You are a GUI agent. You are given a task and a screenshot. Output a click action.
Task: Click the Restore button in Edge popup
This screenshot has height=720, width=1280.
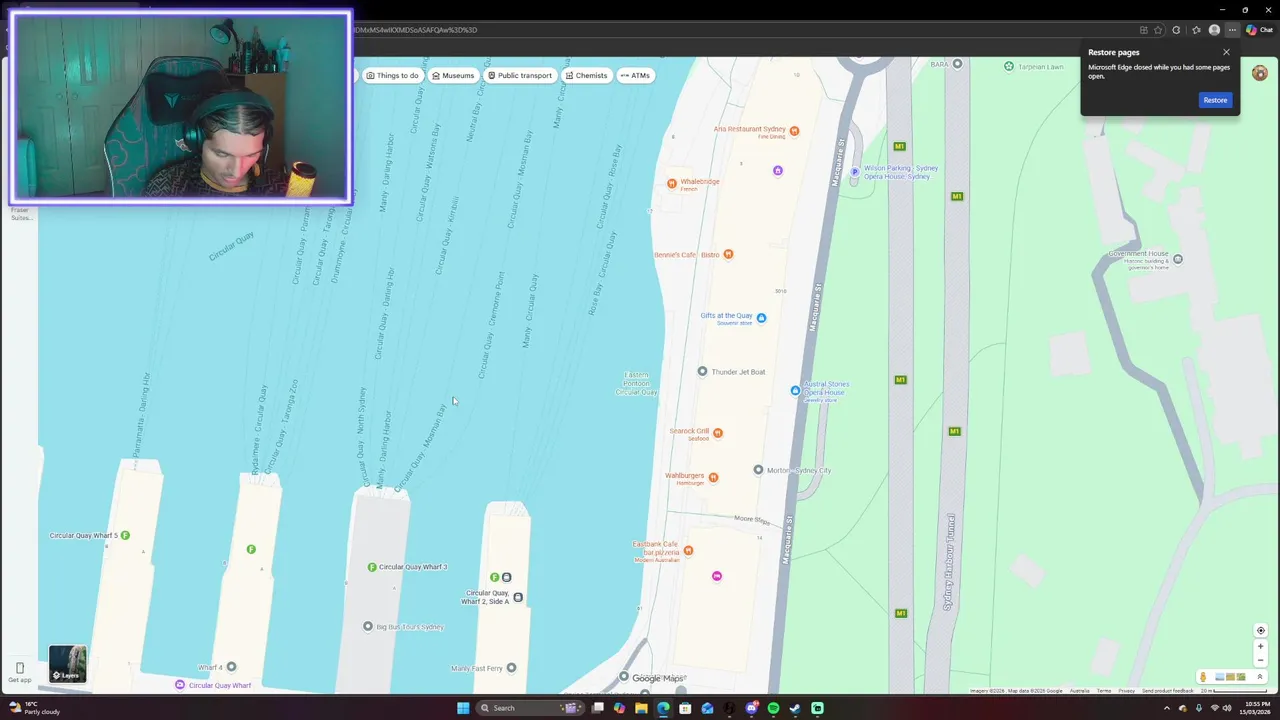[x=1215, y=100]
